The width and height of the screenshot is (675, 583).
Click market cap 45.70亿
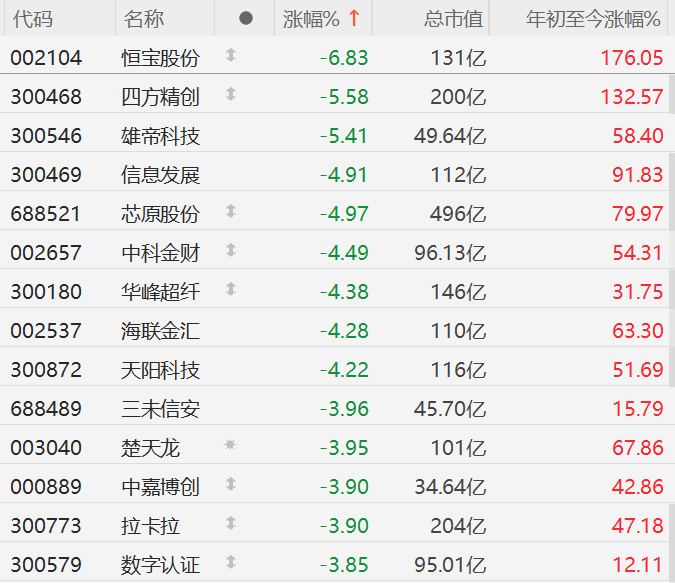(450, 409)
